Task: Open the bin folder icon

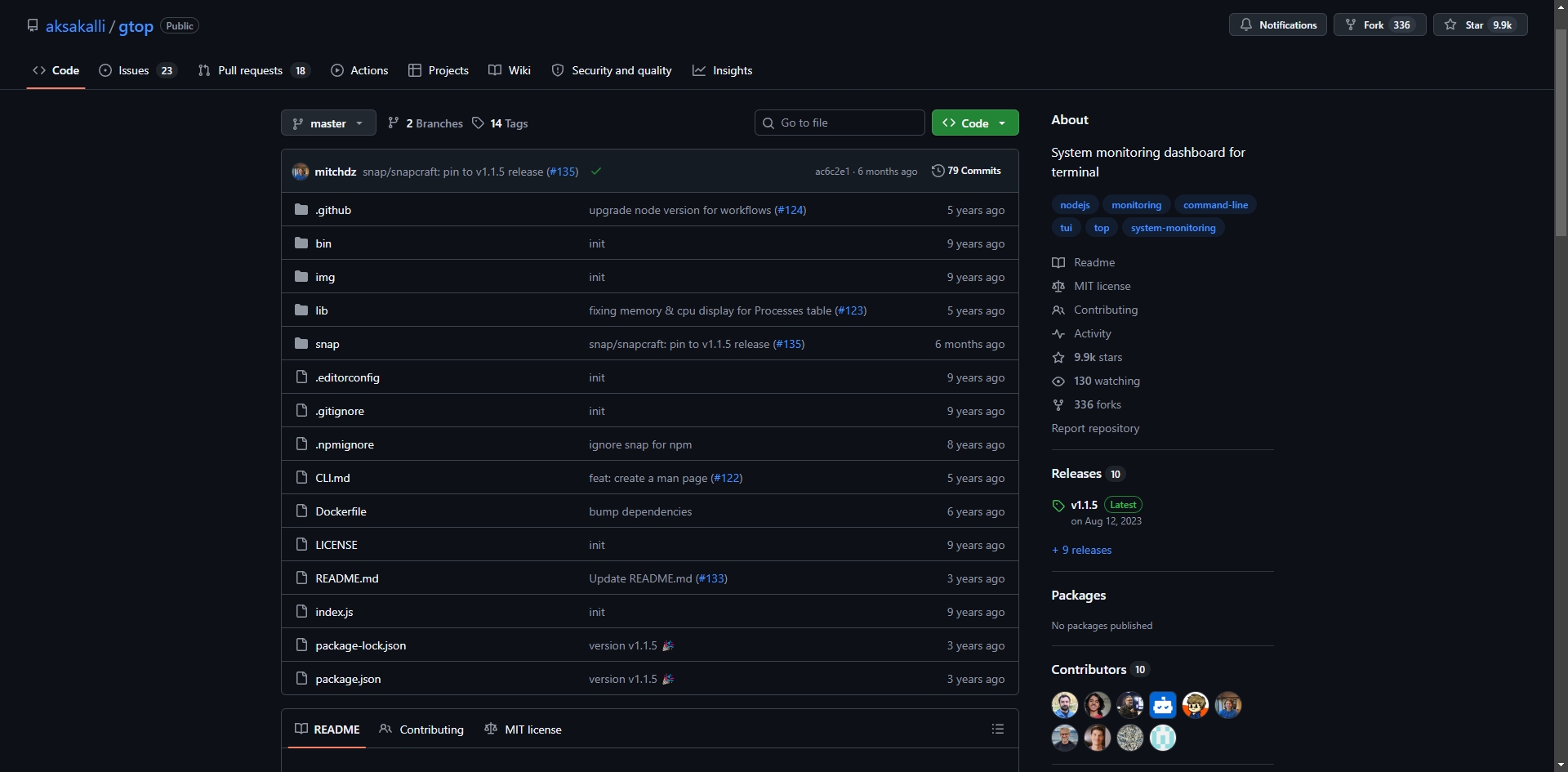Action: tap(301, 243)
